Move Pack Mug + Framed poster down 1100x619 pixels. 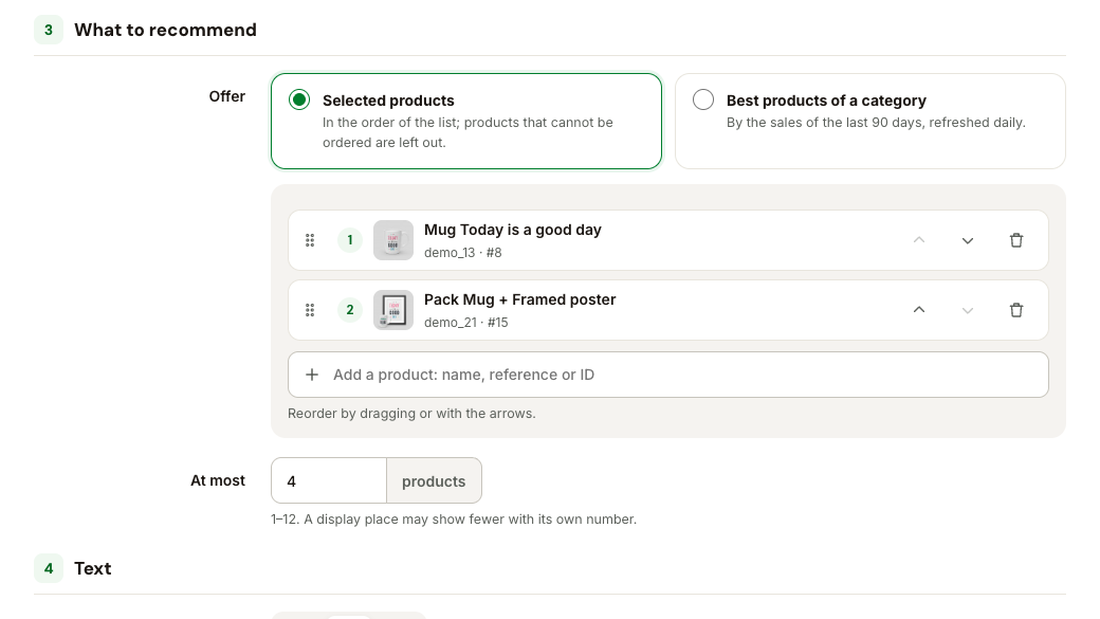pyautogui.click(x=967, y=310)
